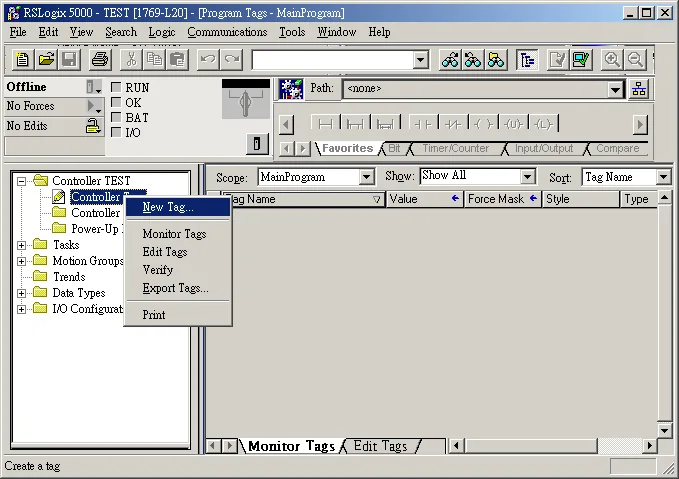This screenshot has width=679, height=479.
Task: Open the Sort Tag Name dropdown
Action: click(x=663, y=177)
